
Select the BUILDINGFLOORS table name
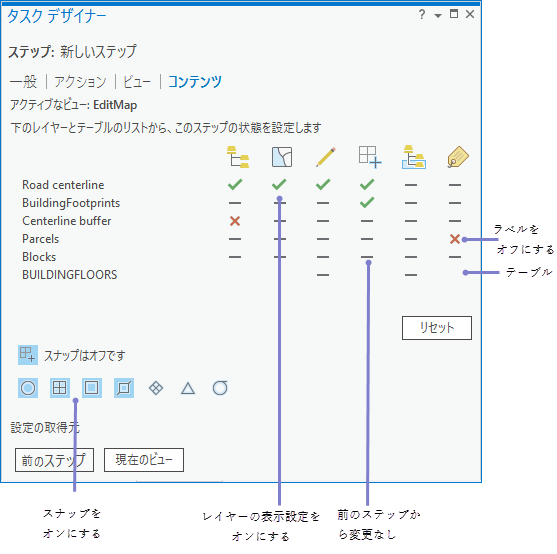coord(70,275)
